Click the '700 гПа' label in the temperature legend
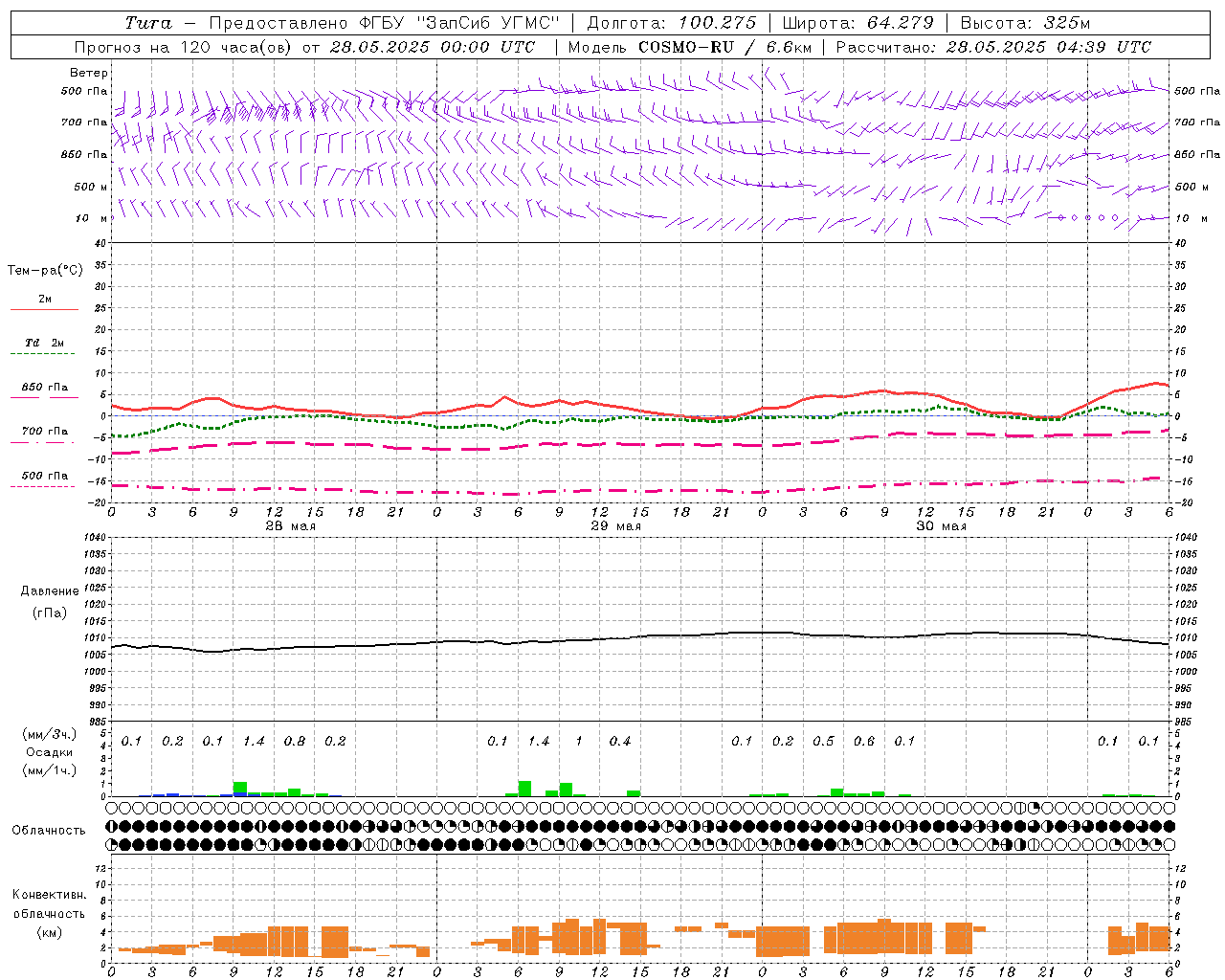 tap(45, 432)
